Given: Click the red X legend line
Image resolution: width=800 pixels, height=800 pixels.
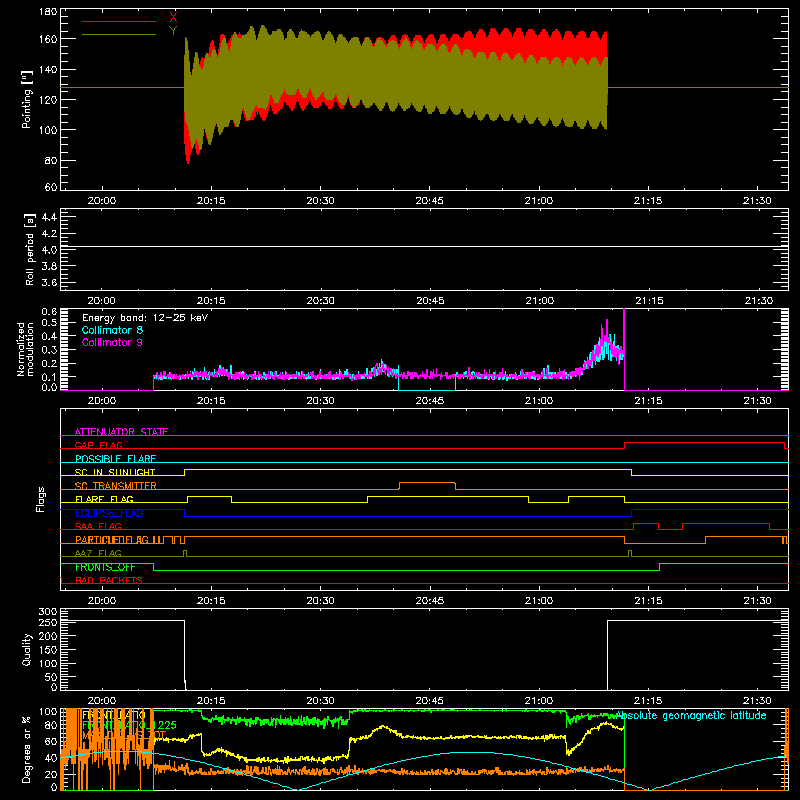Looking at the screenshot, I should coord(119,21).
